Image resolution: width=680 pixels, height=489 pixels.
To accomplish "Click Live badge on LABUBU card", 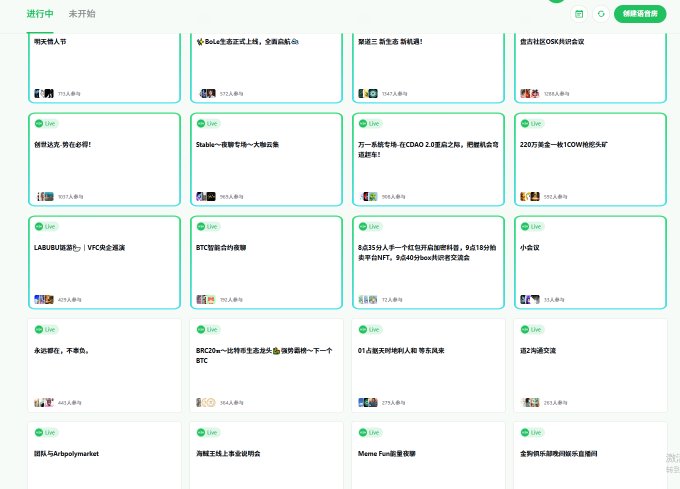I will [46, 227].
